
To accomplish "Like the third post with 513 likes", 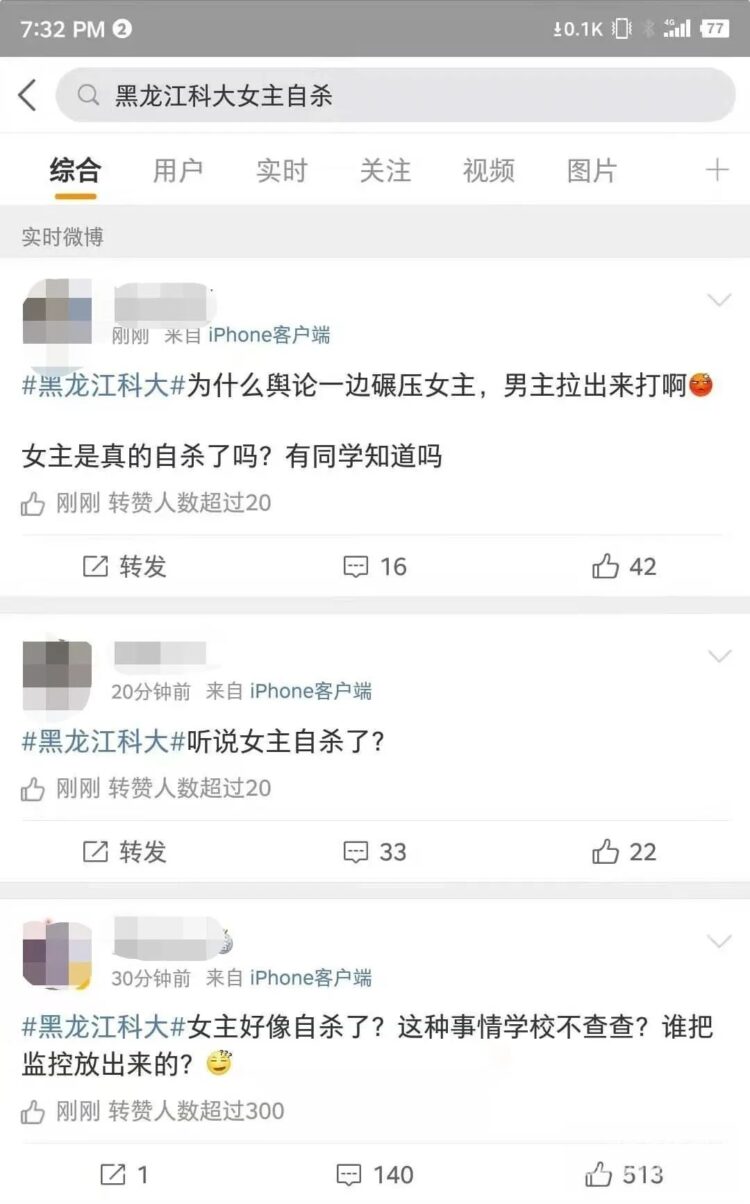I will tap(624, 1174).
